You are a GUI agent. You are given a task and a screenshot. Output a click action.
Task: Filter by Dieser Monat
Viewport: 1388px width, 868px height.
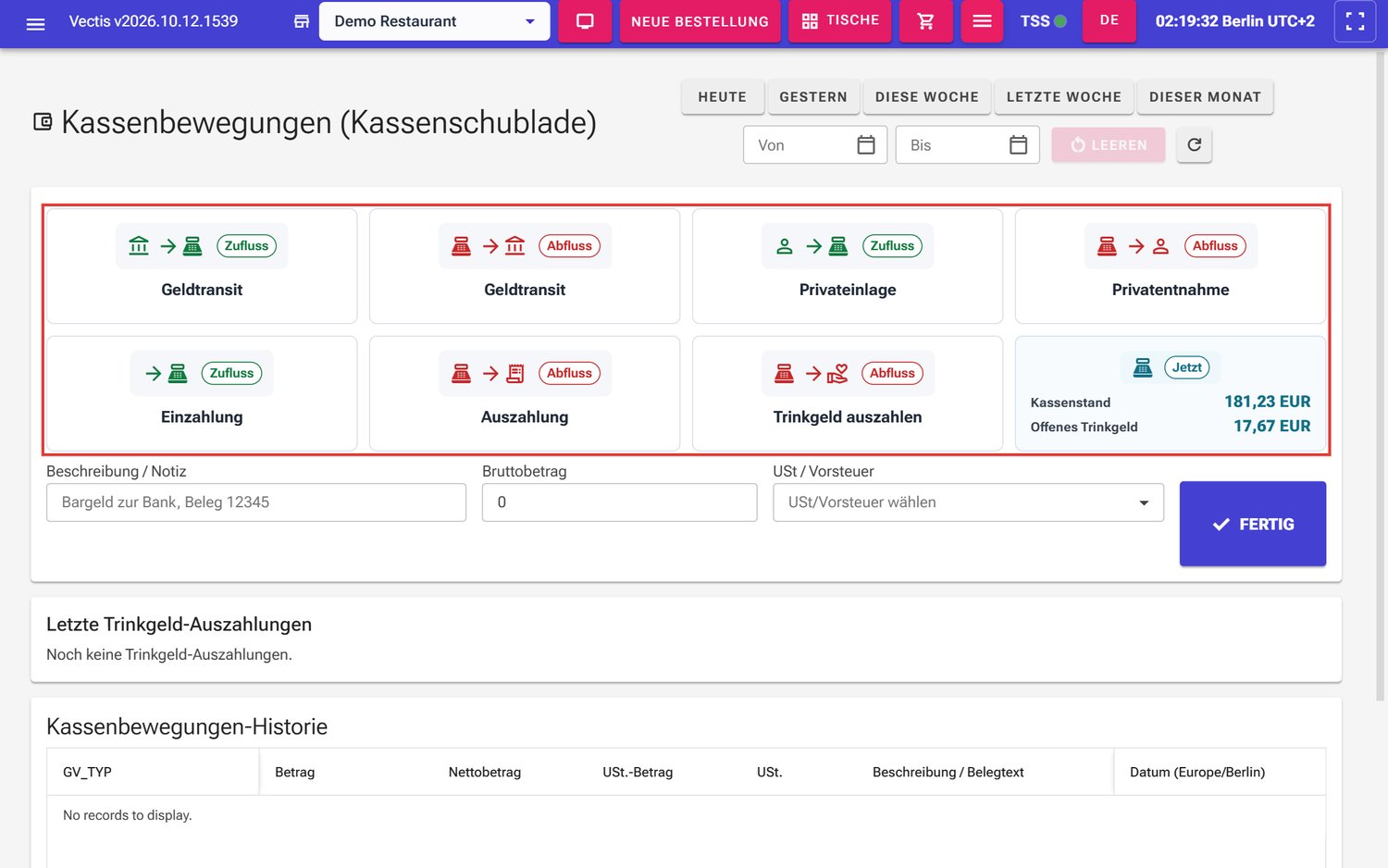(1205, 97)
